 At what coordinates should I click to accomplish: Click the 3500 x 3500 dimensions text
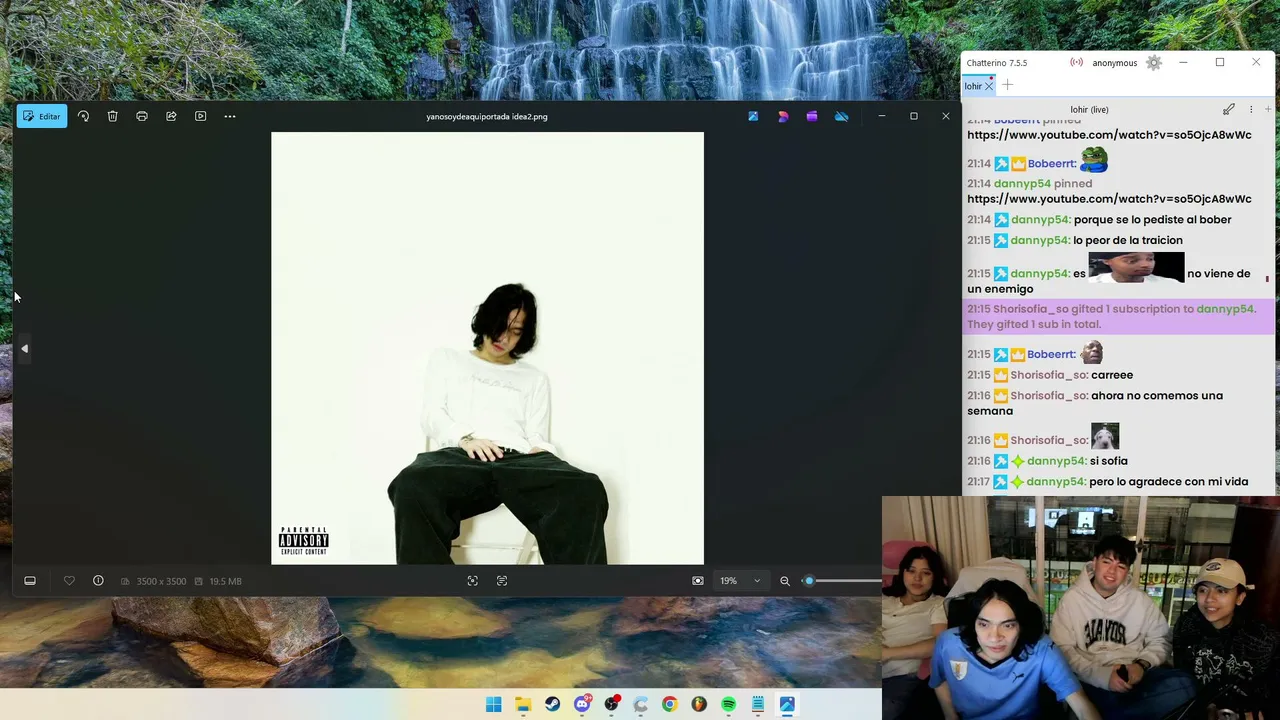coord(161,581)
